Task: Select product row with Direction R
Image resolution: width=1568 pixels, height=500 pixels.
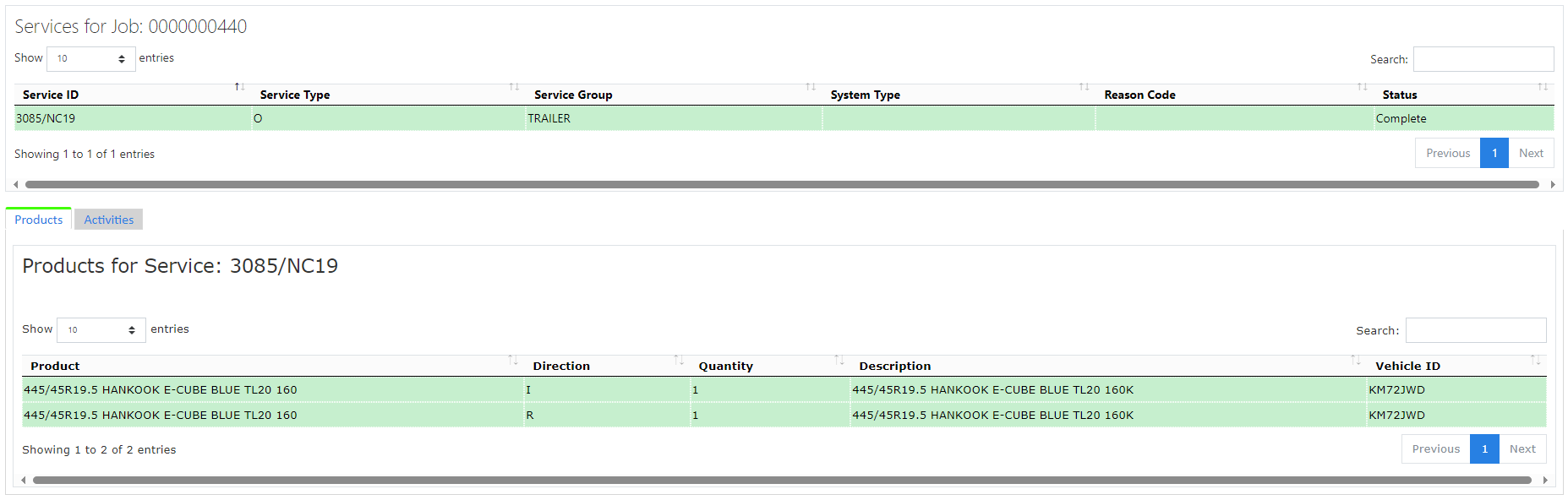Action: click(784, 415)
